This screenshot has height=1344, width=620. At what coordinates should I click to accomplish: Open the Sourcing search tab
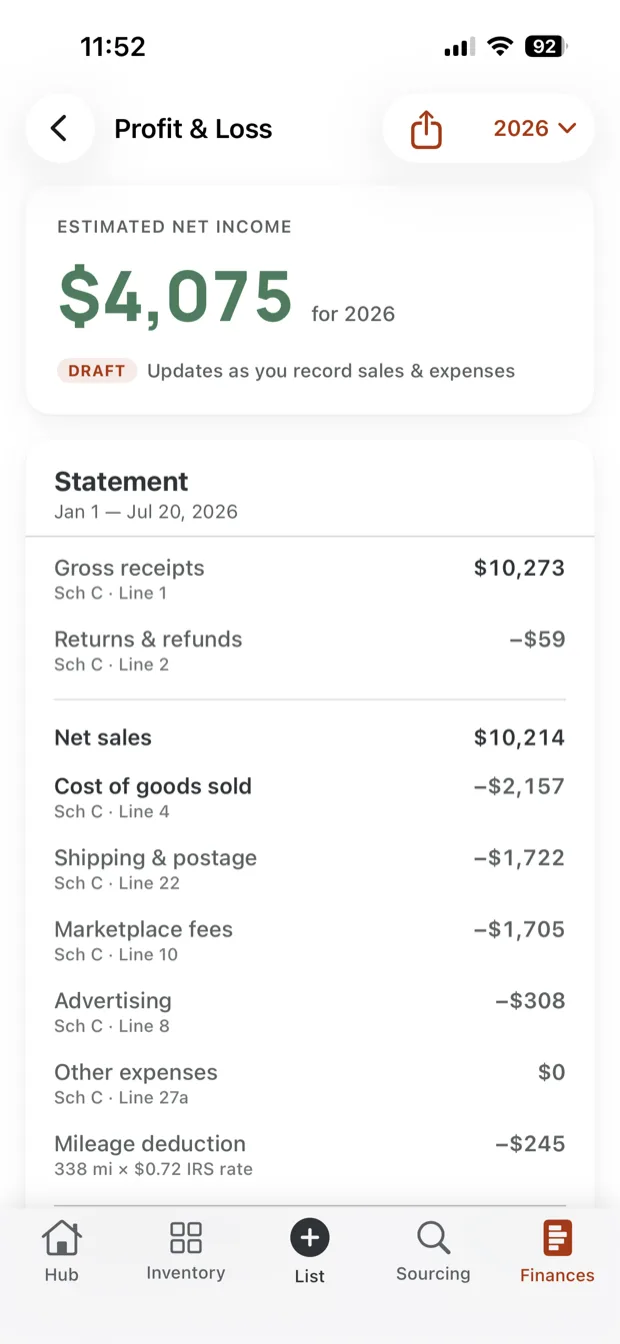(433, 1251)
